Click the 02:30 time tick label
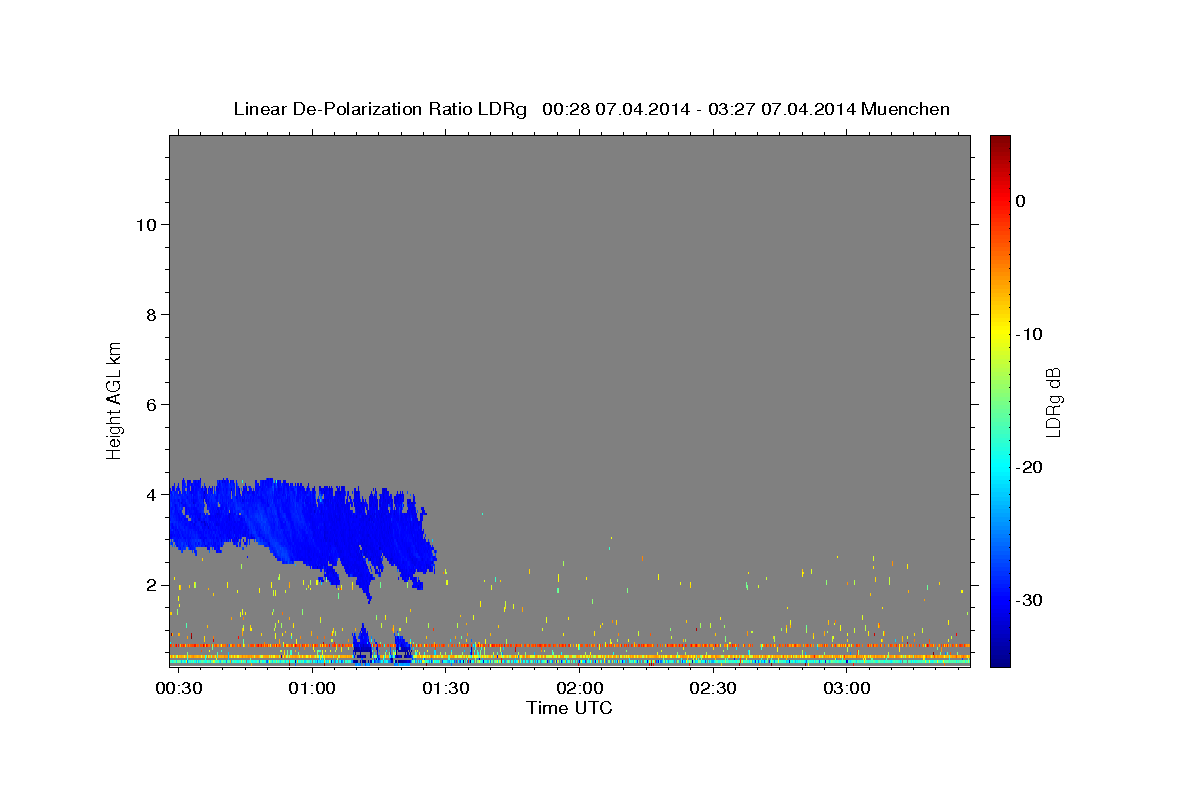 pyautogui.click(x=712, y=689)
